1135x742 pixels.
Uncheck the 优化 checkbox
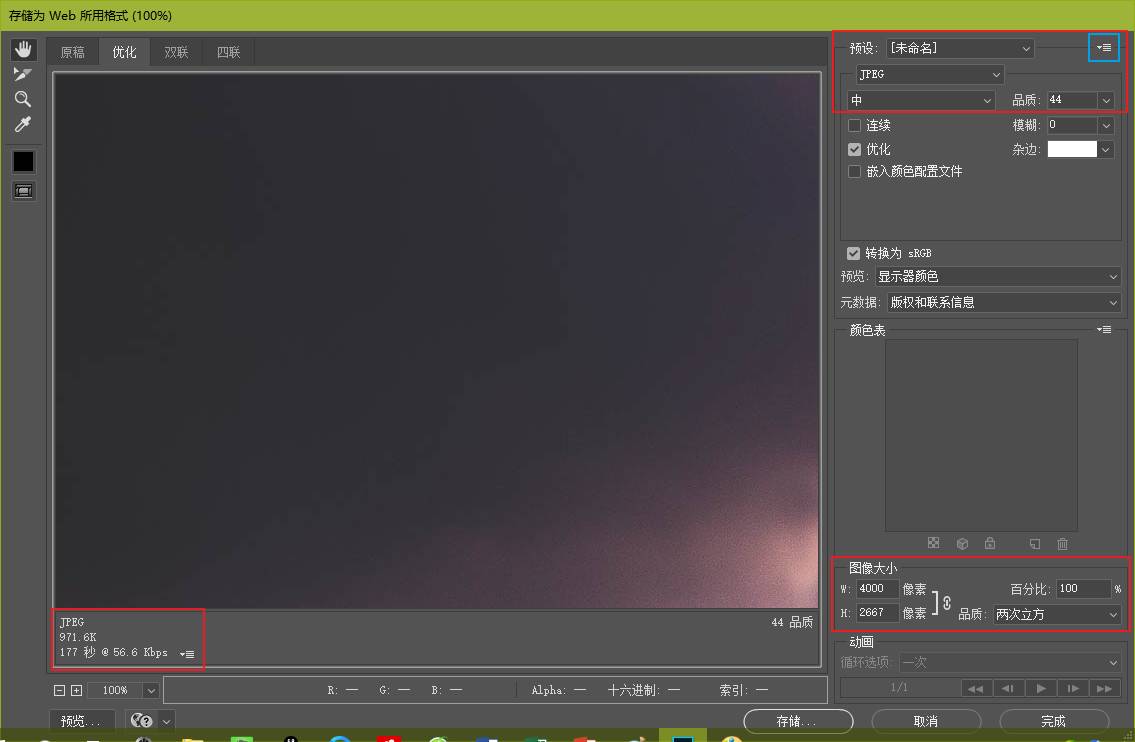click(x=854, y=149)
